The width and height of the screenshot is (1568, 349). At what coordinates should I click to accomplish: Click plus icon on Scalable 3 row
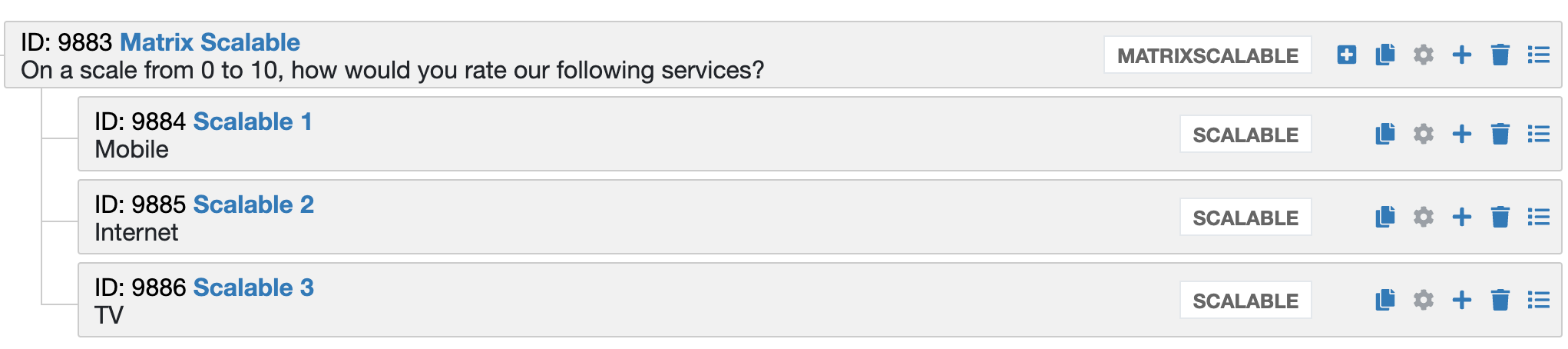(1461, 300)
